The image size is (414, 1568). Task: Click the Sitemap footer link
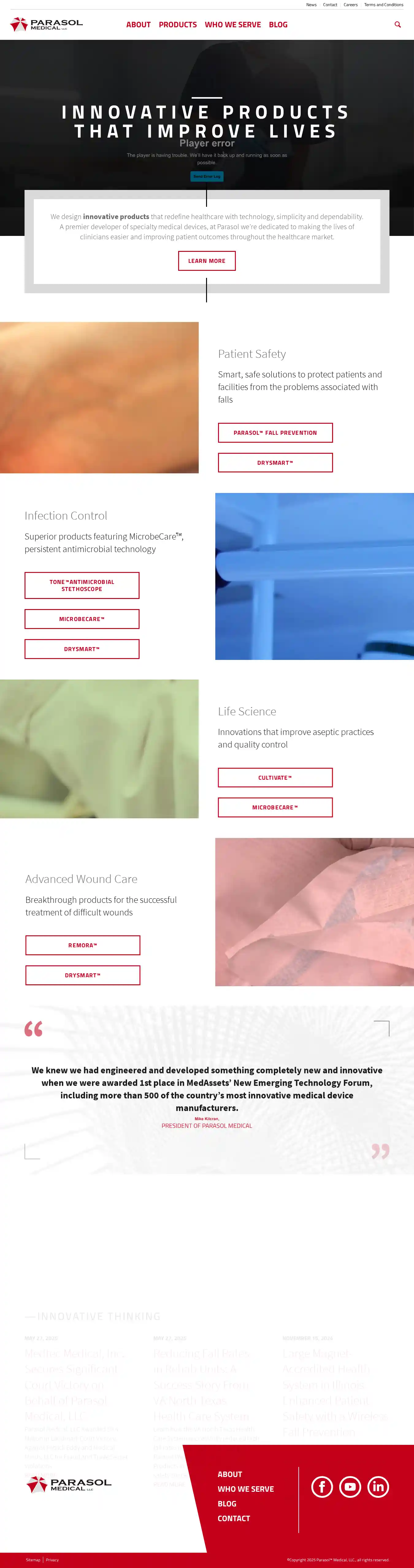(33, 1559)
